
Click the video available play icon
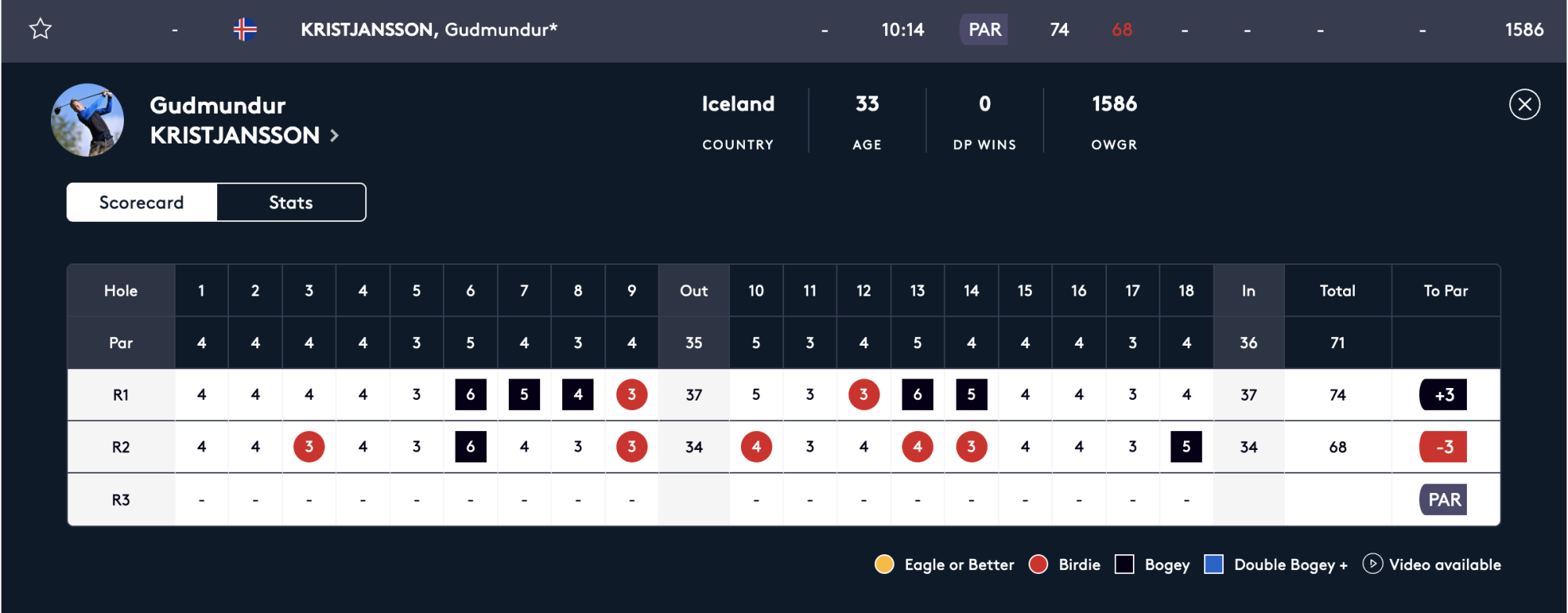tap(1372, 564)
